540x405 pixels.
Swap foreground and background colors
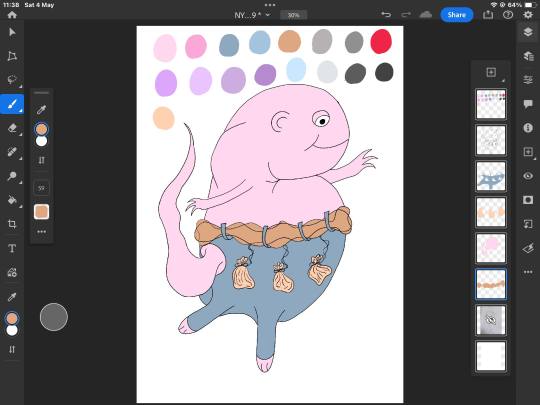12,349
